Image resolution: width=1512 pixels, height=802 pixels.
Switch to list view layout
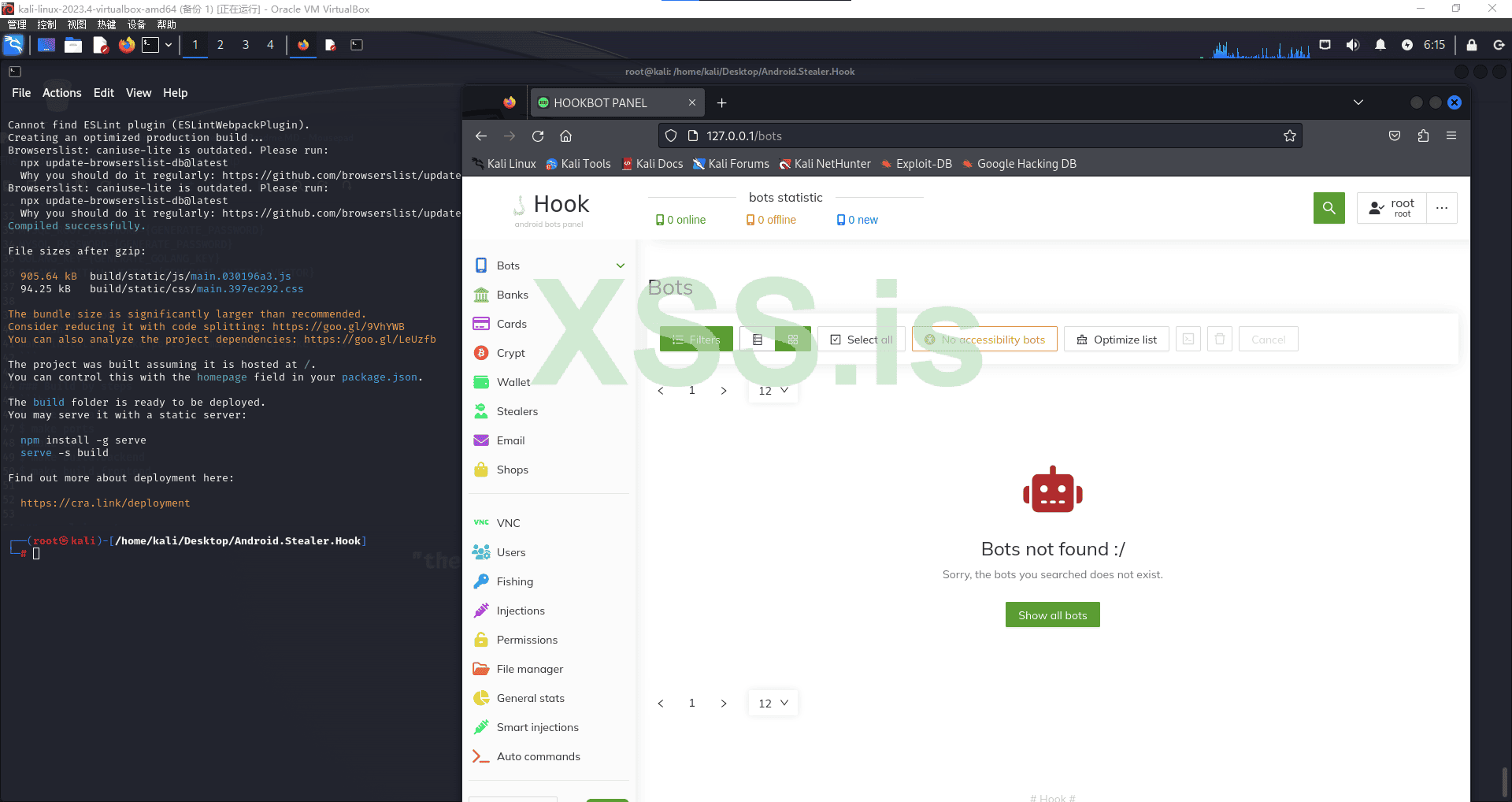(758, 340)
